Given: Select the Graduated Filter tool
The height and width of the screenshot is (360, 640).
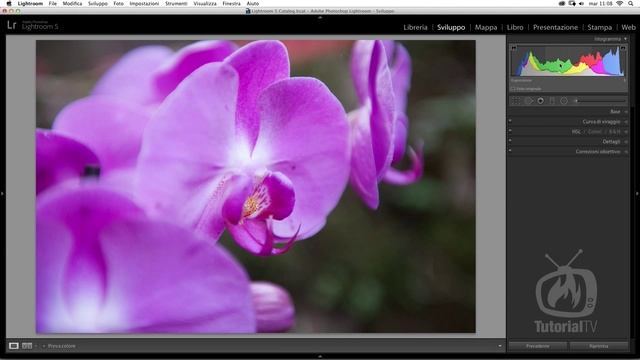Looking at the screenshot, I should [552, 100].
